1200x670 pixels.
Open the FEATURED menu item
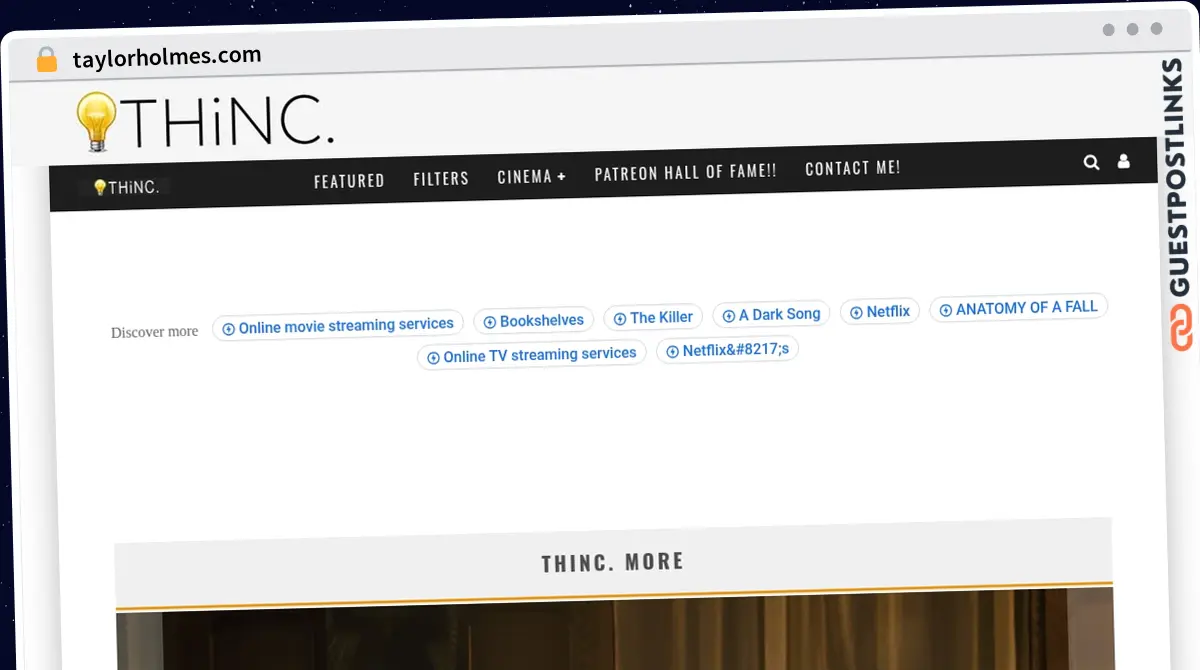(x=349, y=180)
